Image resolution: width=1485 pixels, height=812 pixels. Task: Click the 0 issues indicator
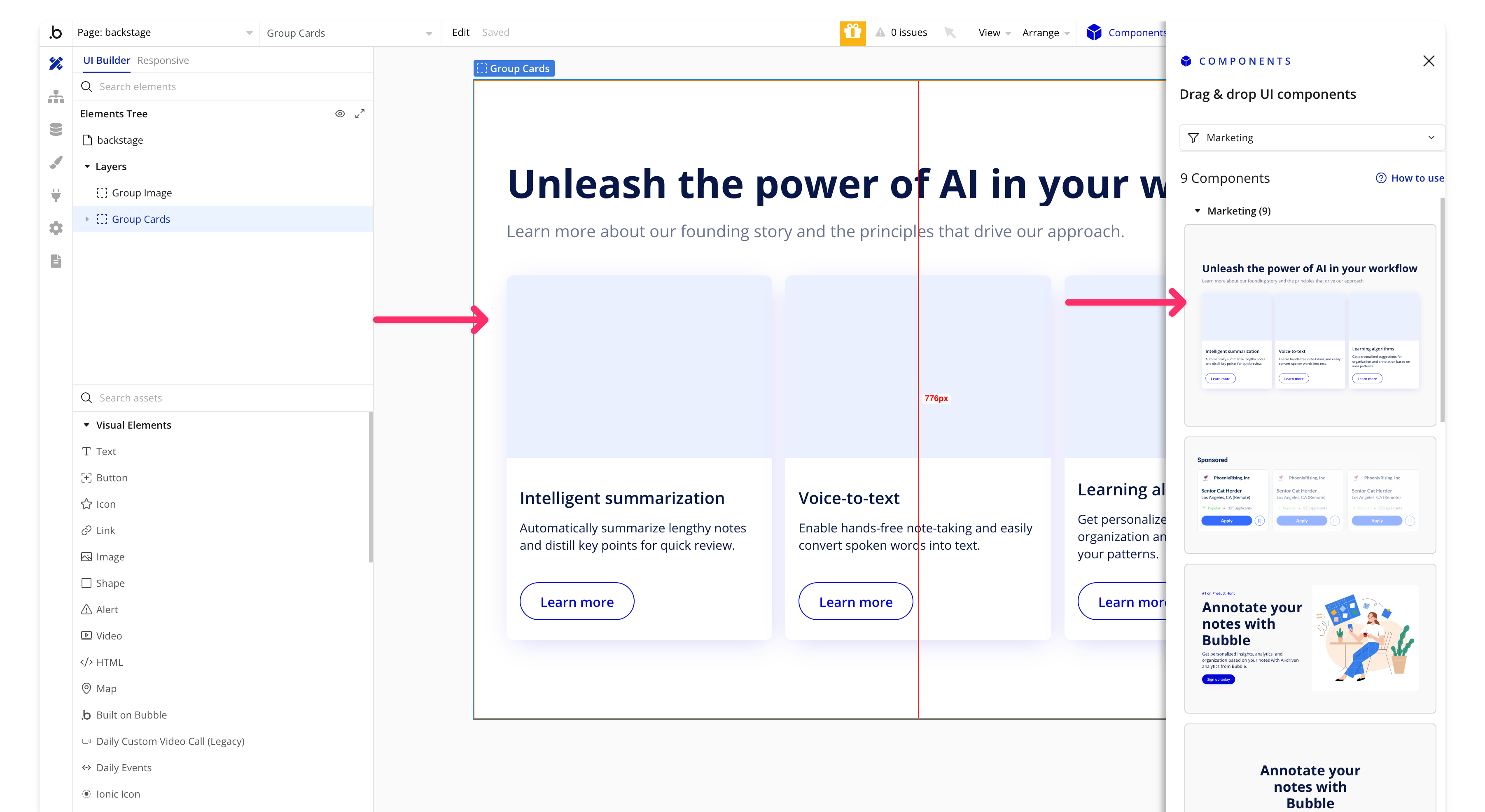pos(901,33)
